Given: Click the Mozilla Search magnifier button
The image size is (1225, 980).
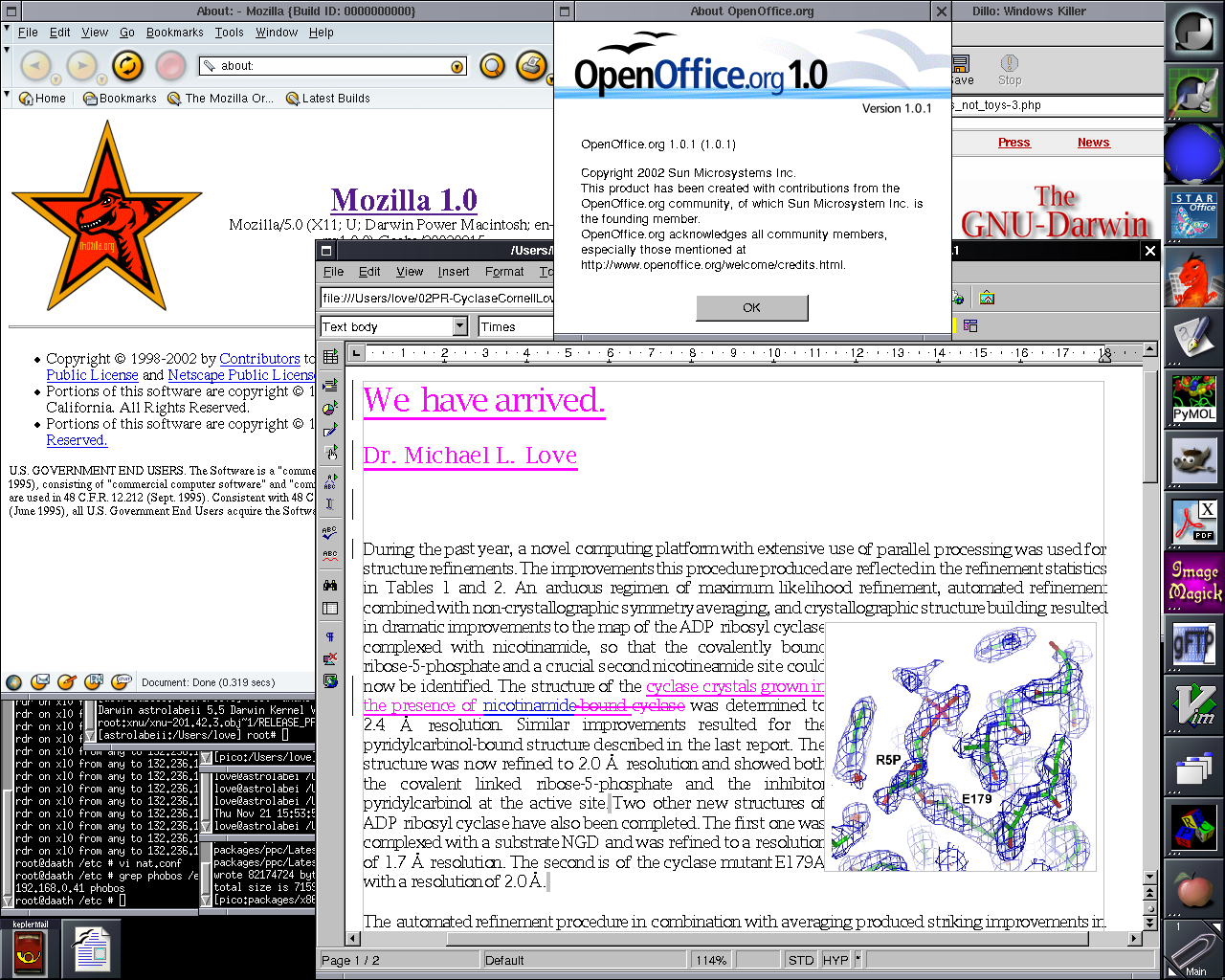Looking at the screenshot, I should click(x=492, y=66).
